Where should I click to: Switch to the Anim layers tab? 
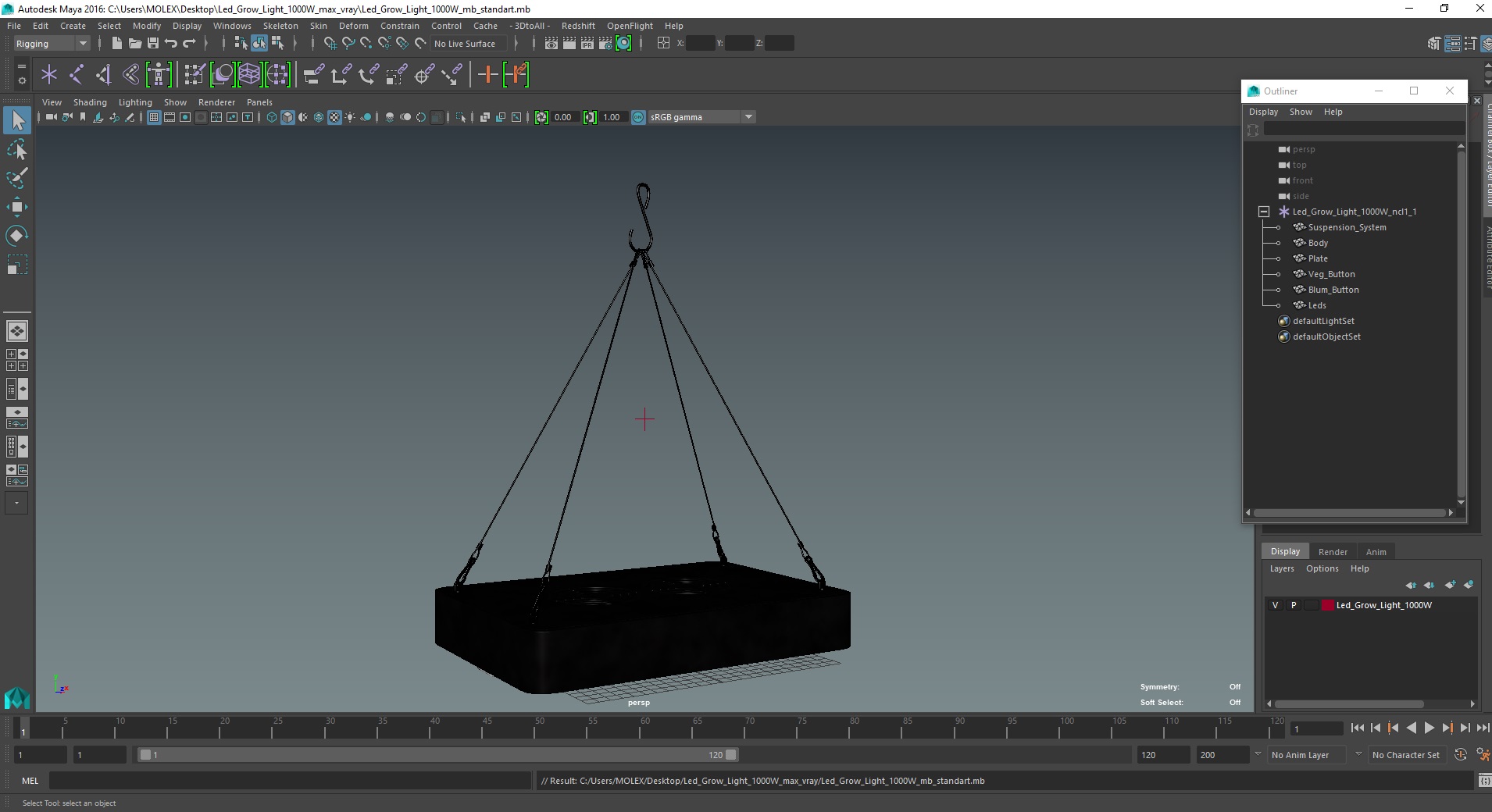click(1376, 552)
